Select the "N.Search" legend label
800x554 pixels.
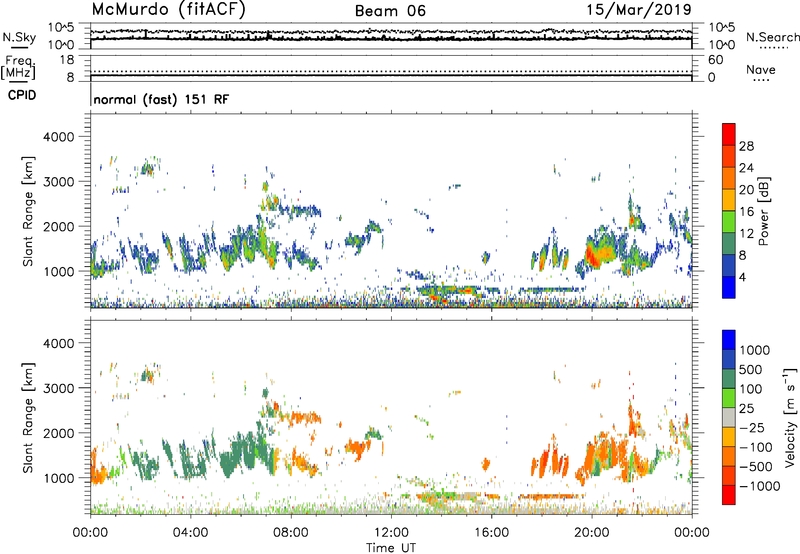[772, 37]
